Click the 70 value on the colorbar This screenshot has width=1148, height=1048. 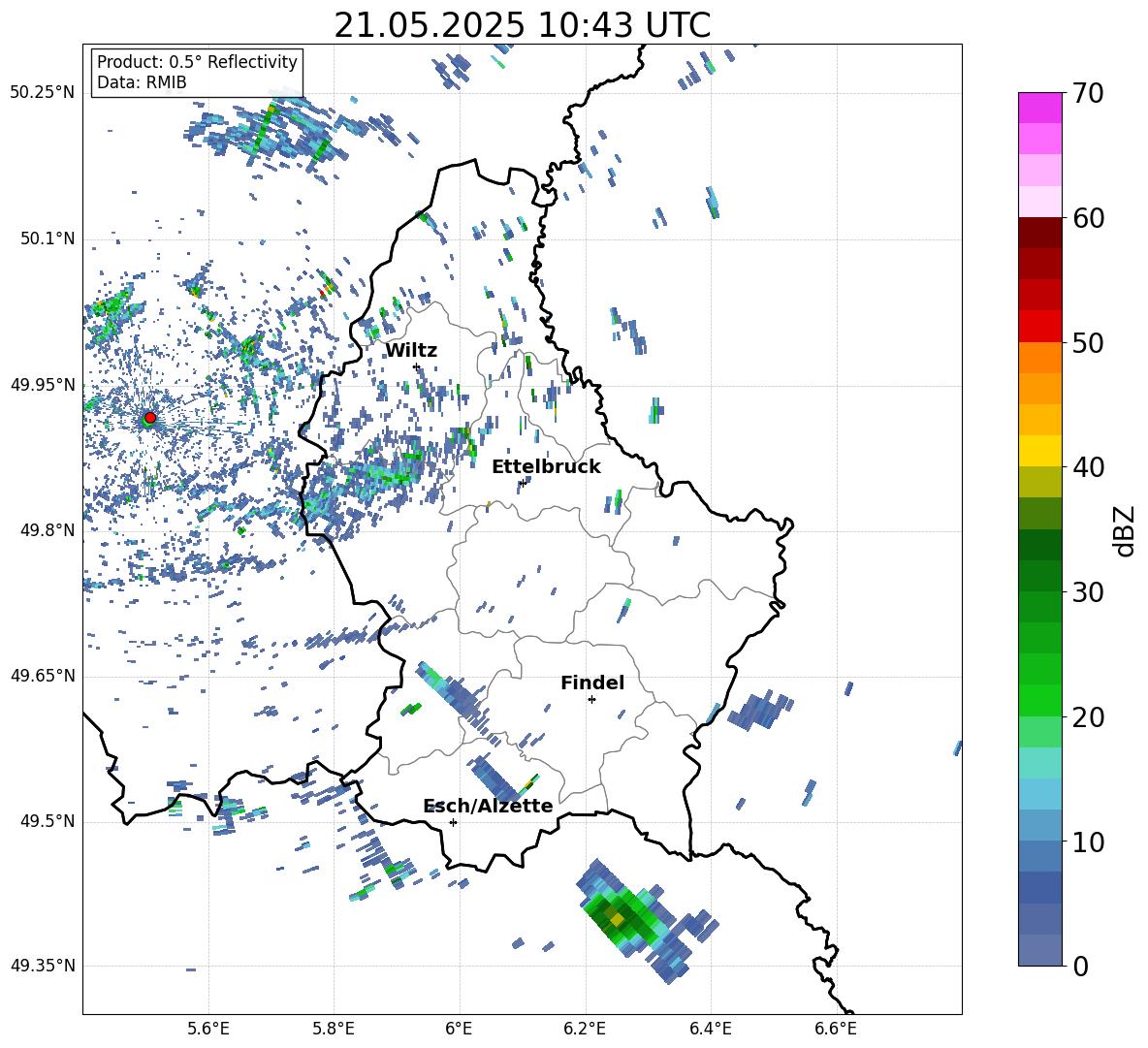point(1088,94)
